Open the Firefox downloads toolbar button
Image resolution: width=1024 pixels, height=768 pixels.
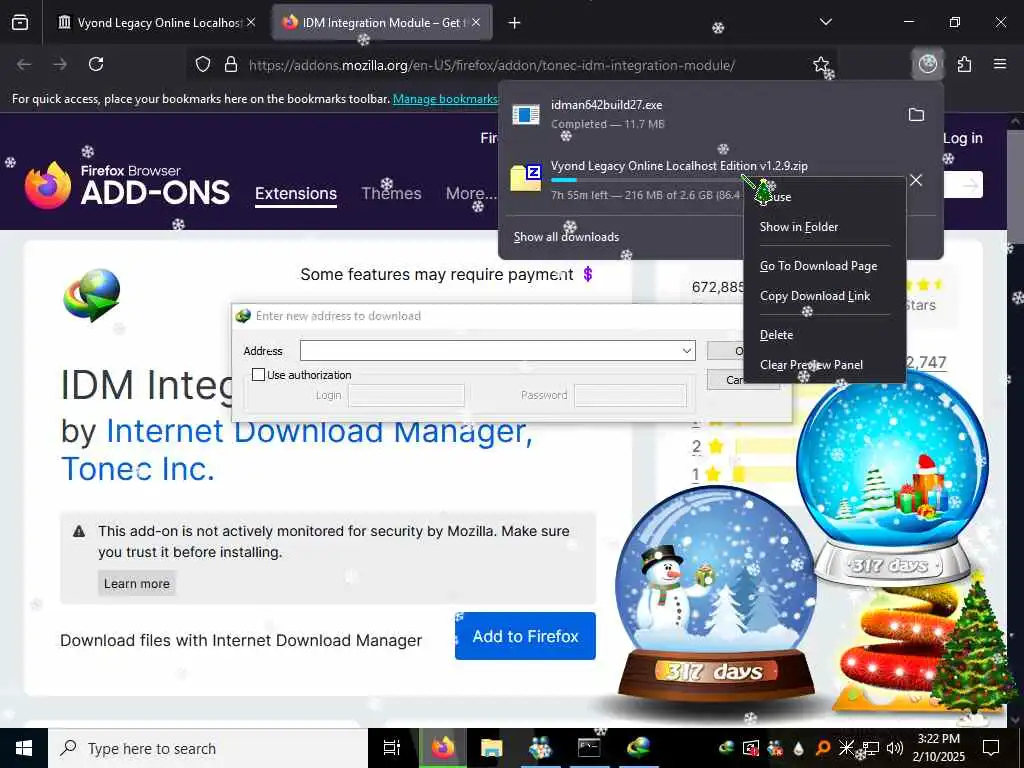(927, 64)
